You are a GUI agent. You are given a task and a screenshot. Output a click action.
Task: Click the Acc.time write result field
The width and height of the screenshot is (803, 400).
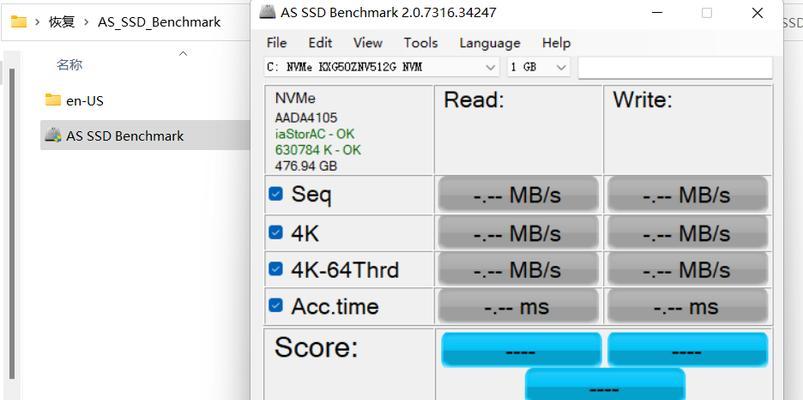tap(687, 306)
